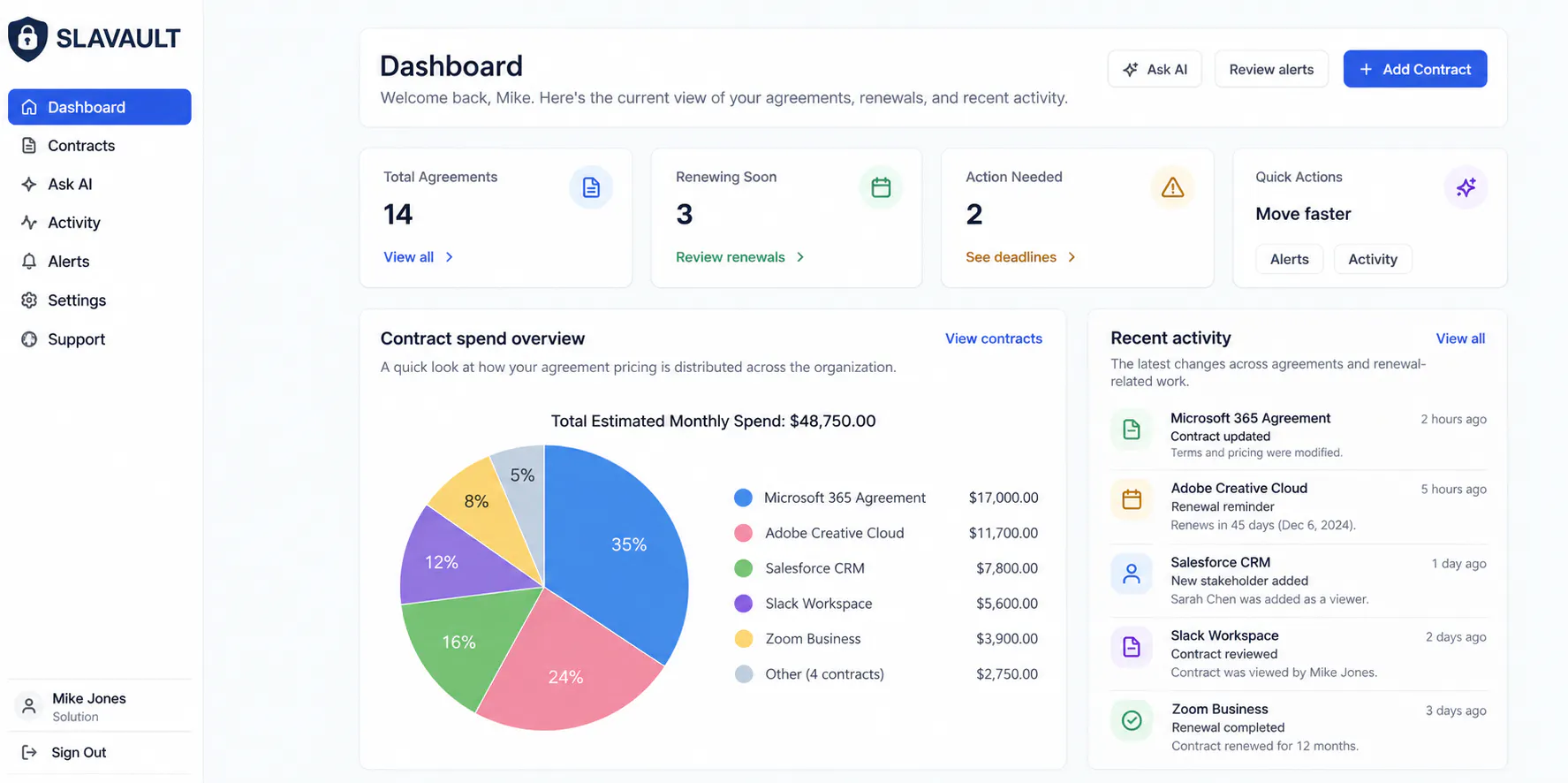The image size is (1568, 783).
Task: Click the green file icon beside Microsoft 365 activity
Action: (1132, 430)
